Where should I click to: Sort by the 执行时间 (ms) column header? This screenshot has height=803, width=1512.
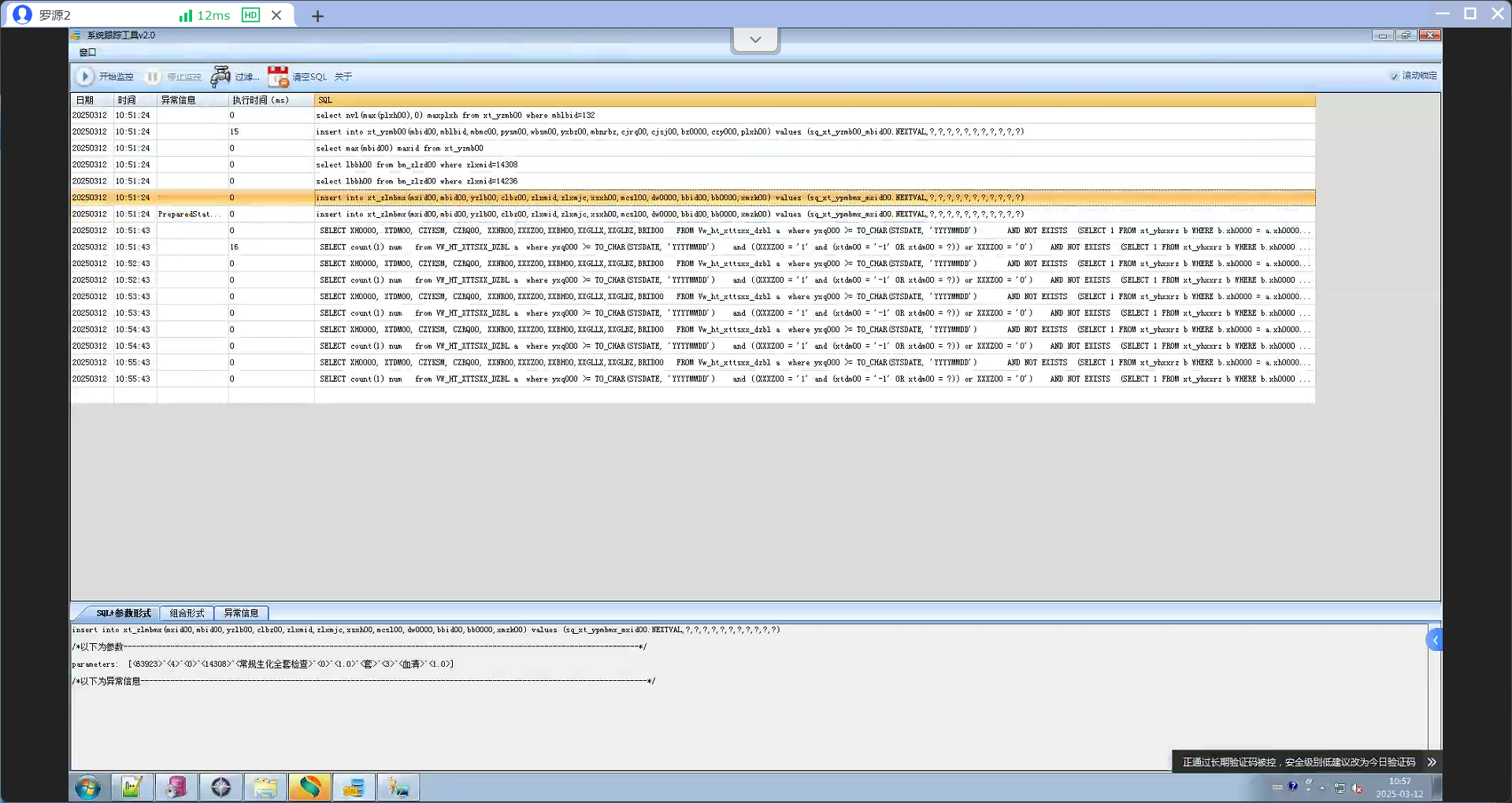tap(272, 100)
